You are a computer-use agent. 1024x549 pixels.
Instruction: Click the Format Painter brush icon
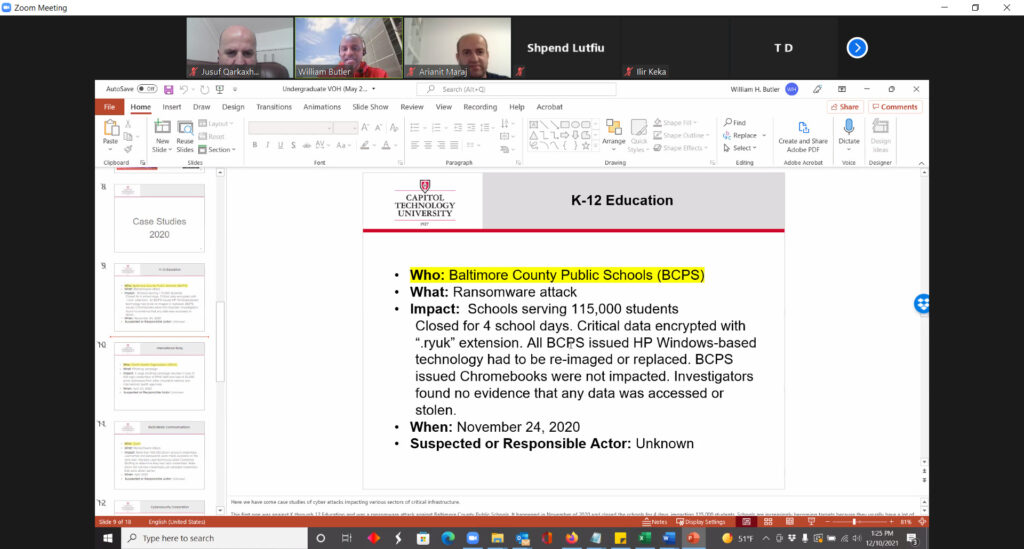click(x=128, y=149)
